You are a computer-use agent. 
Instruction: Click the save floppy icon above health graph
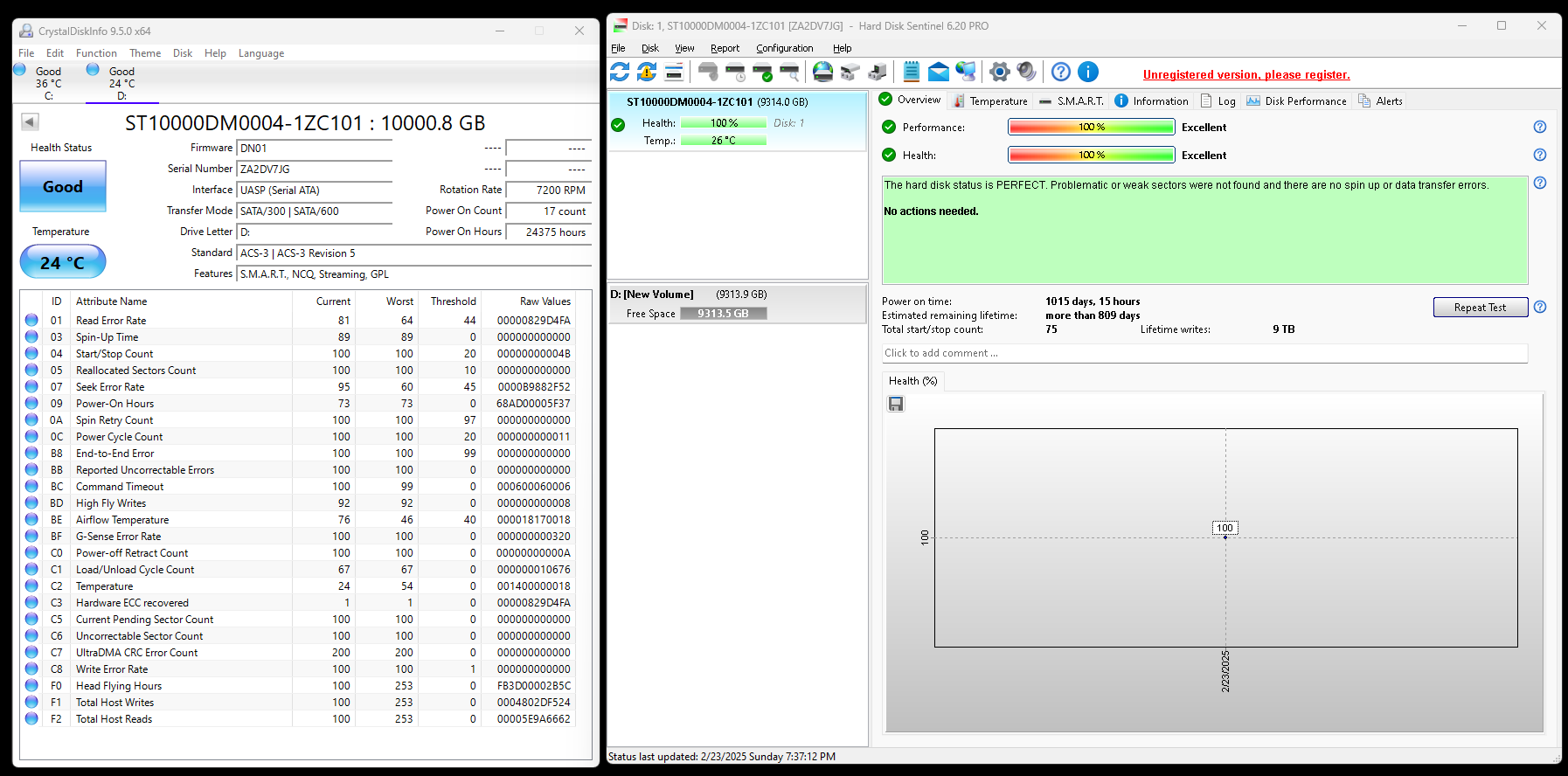(896, 404)
